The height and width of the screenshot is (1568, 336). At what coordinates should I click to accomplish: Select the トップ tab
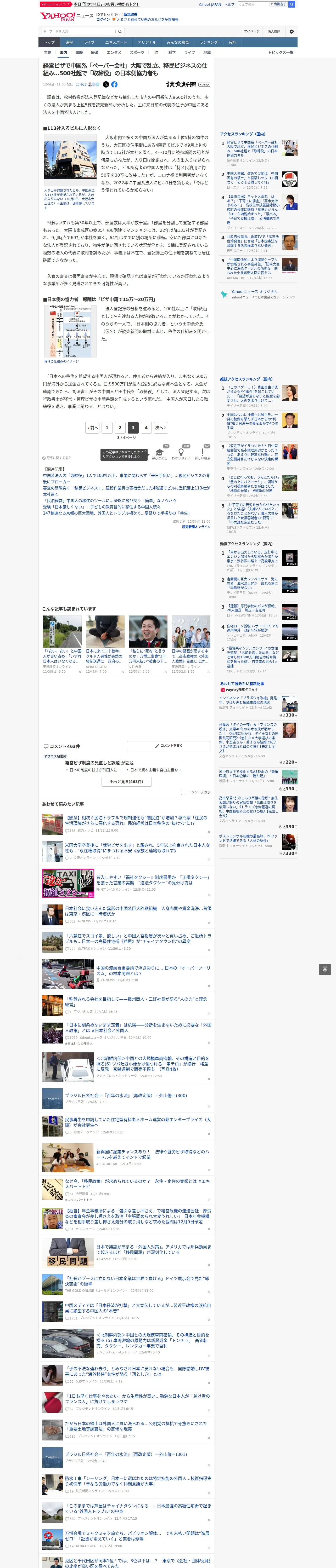coord(49,43)
